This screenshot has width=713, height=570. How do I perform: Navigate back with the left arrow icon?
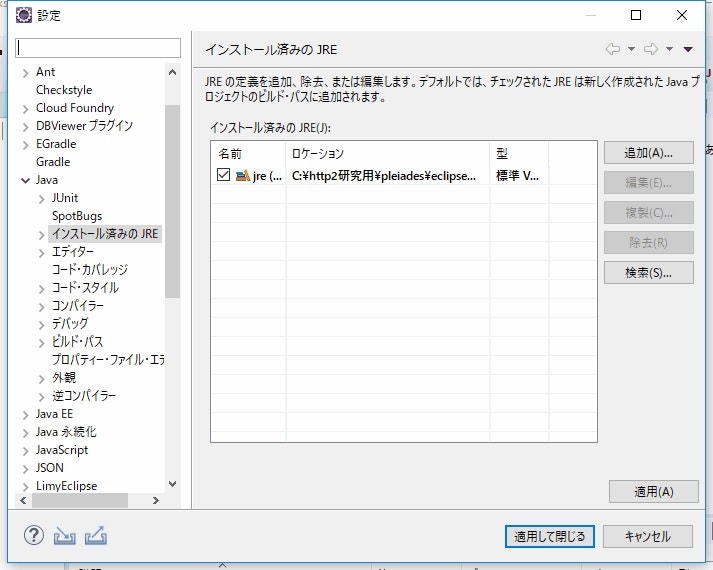[x=613, y=49]
